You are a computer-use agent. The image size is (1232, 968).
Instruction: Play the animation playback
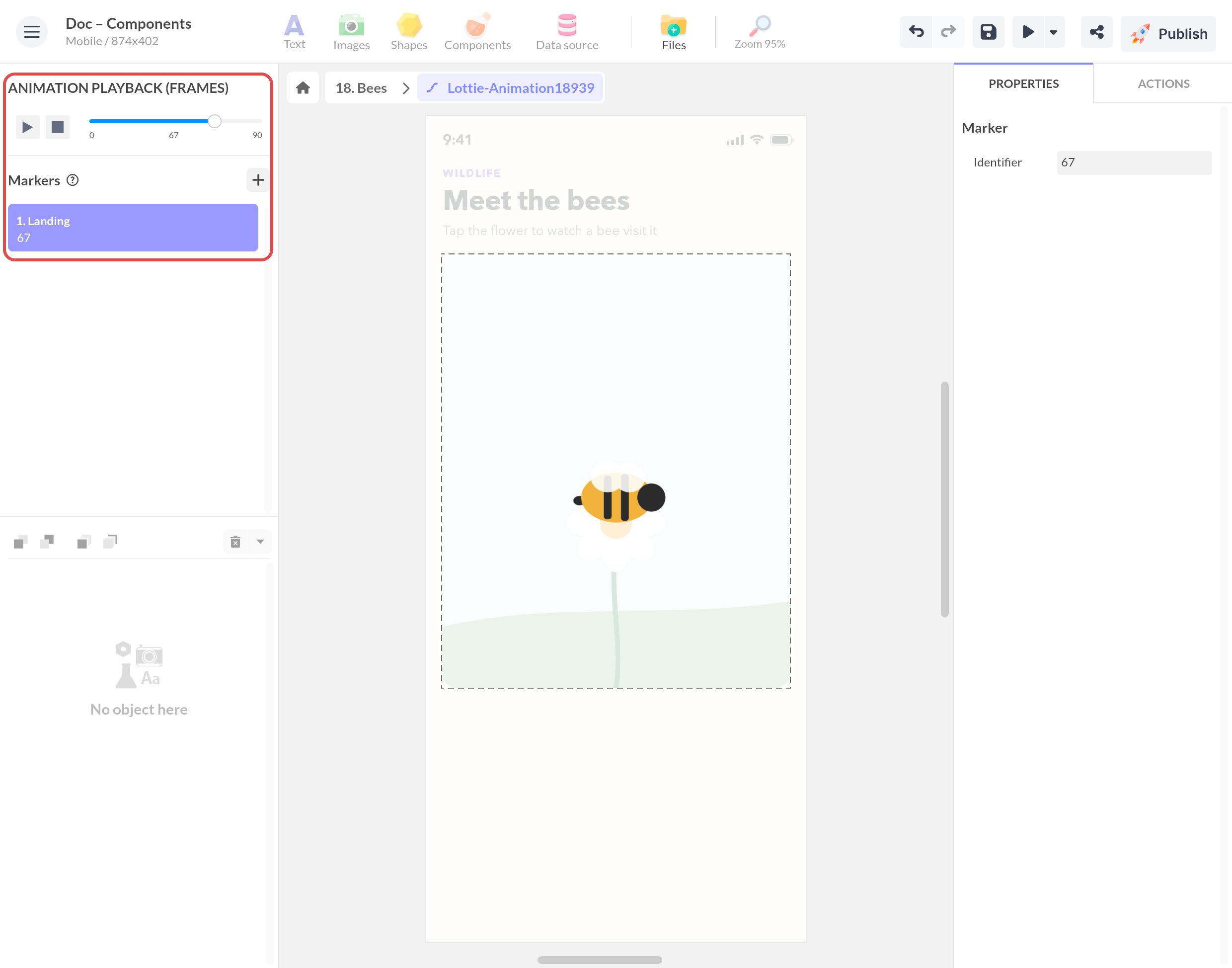[x=27, y=127]
